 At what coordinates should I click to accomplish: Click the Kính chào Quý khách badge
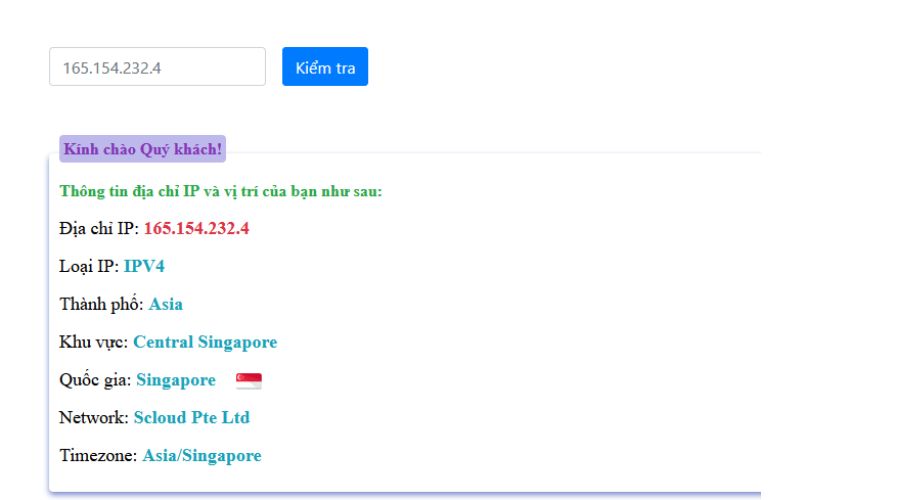[143, 150]
